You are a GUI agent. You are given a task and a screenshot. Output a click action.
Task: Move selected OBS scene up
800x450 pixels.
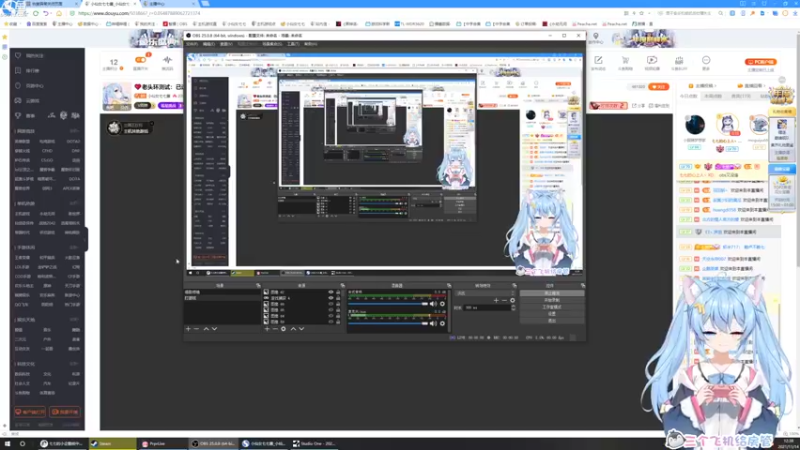coord(206,329)
